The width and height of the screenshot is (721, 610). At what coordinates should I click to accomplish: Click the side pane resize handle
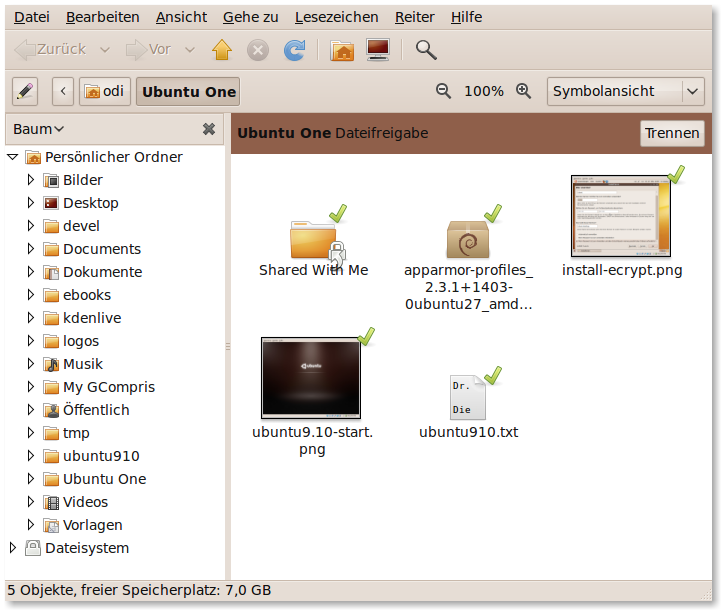228,346
